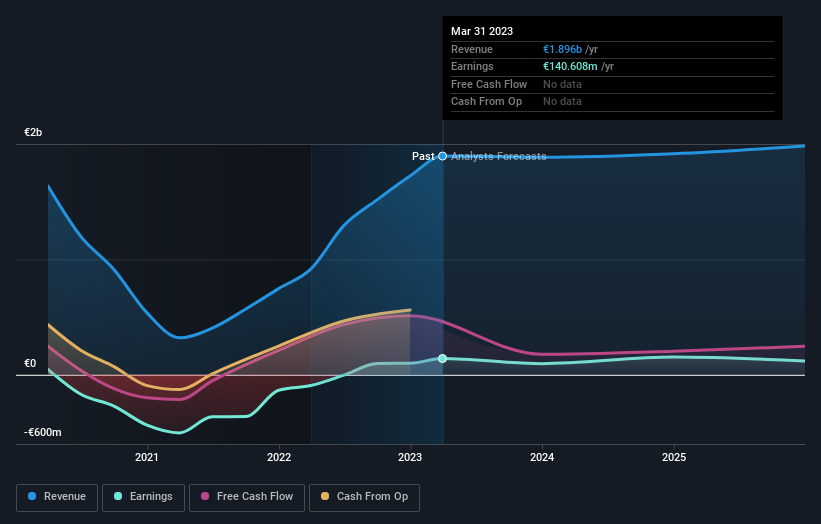Click the tooltip 'Earnings' row label
This screenshot has width=821, height=524.
[x=472, y=66]
